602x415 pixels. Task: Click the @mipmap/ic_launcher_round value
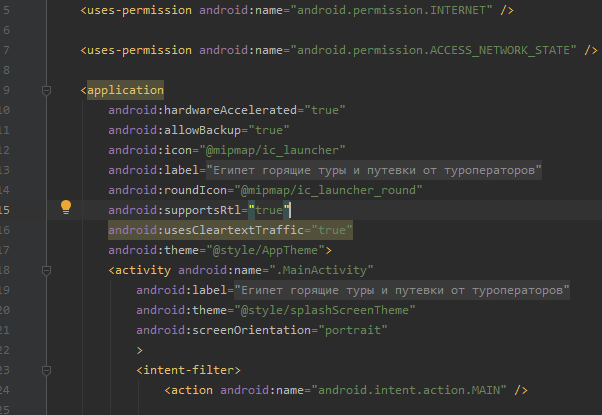(x=328, y=190)
